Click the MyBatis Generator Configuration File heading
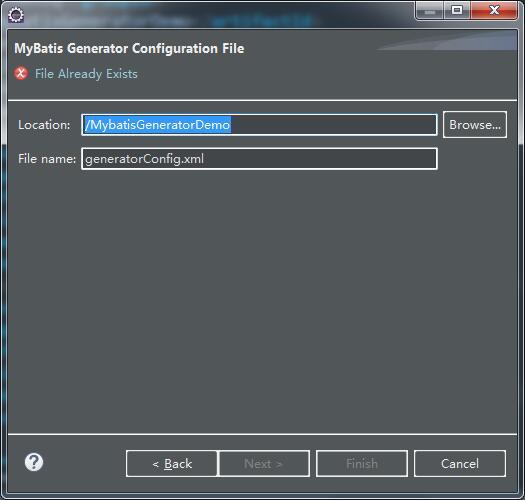 129,49
